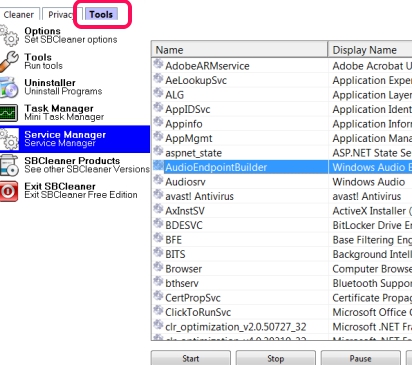The image size is (412, 365).
Task: Click gear icon beside AdobeARMservice
Action: [x=158, y=64]
